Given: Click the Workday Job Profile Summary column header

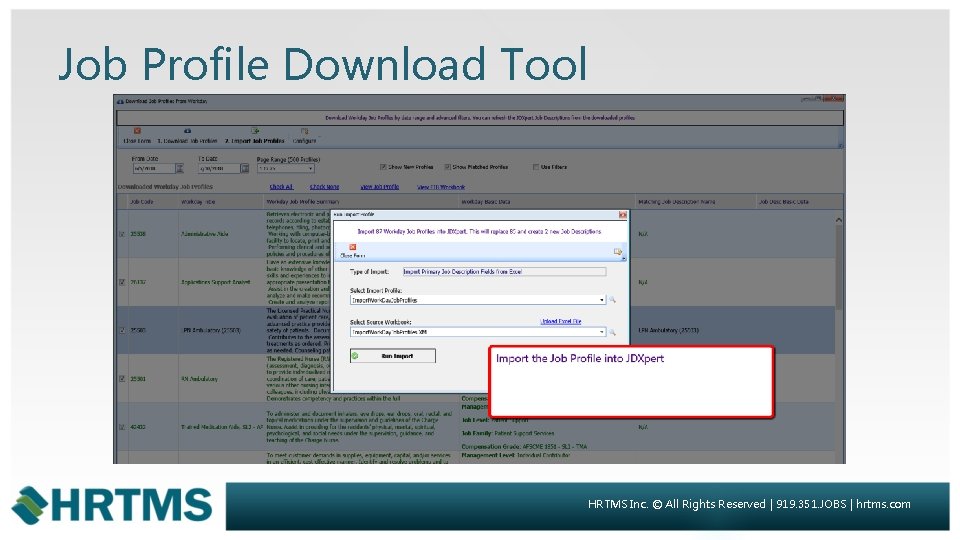Looking at the screenshot, I should click(361, 201).
